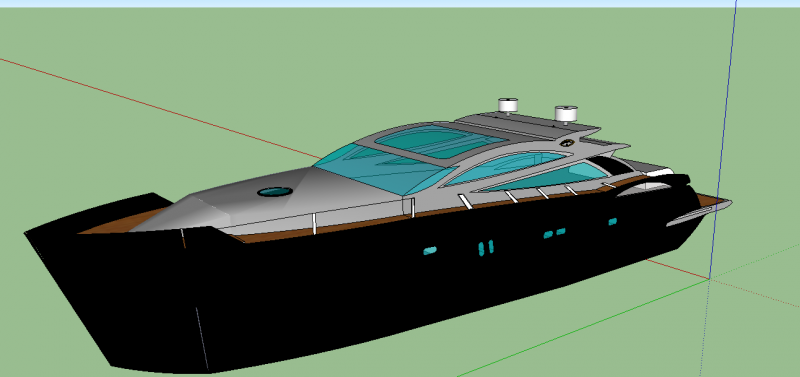This screenshot has width=800, height=377.
Task: Click the round hatch on the foredeck
Action: point(275,192)
